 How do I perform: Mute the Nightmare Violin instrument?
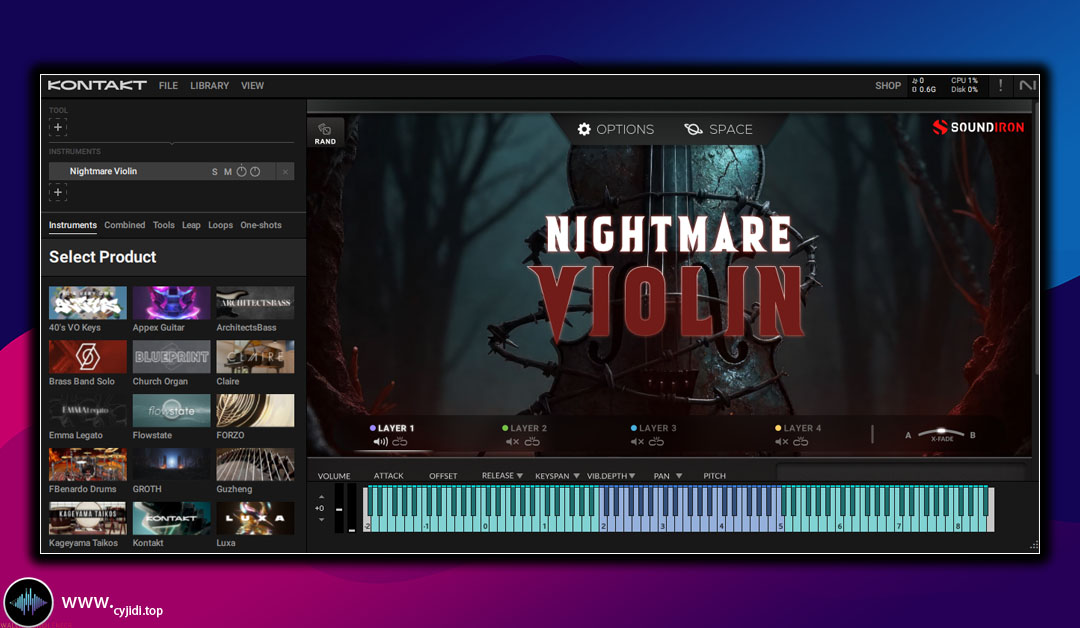pos(227,171)
